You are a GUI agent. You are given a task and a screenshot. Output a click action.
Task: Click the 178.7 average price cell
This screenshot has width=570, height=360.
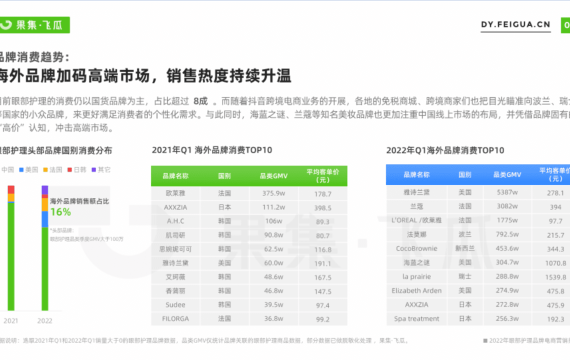[x=323, y=194]
